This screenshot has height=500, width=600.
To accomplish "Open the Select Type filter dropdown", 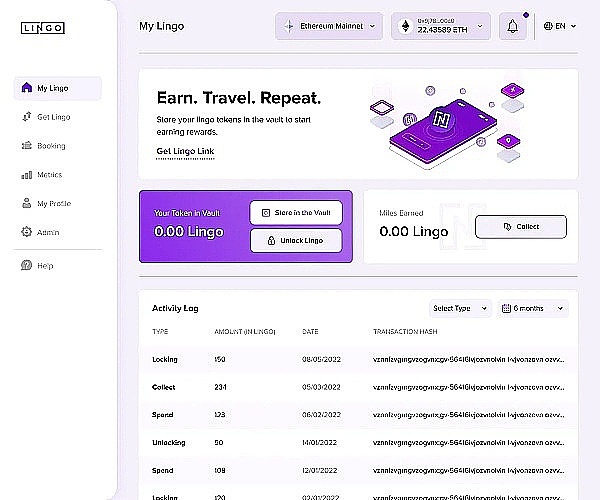I will coord(461,308).
